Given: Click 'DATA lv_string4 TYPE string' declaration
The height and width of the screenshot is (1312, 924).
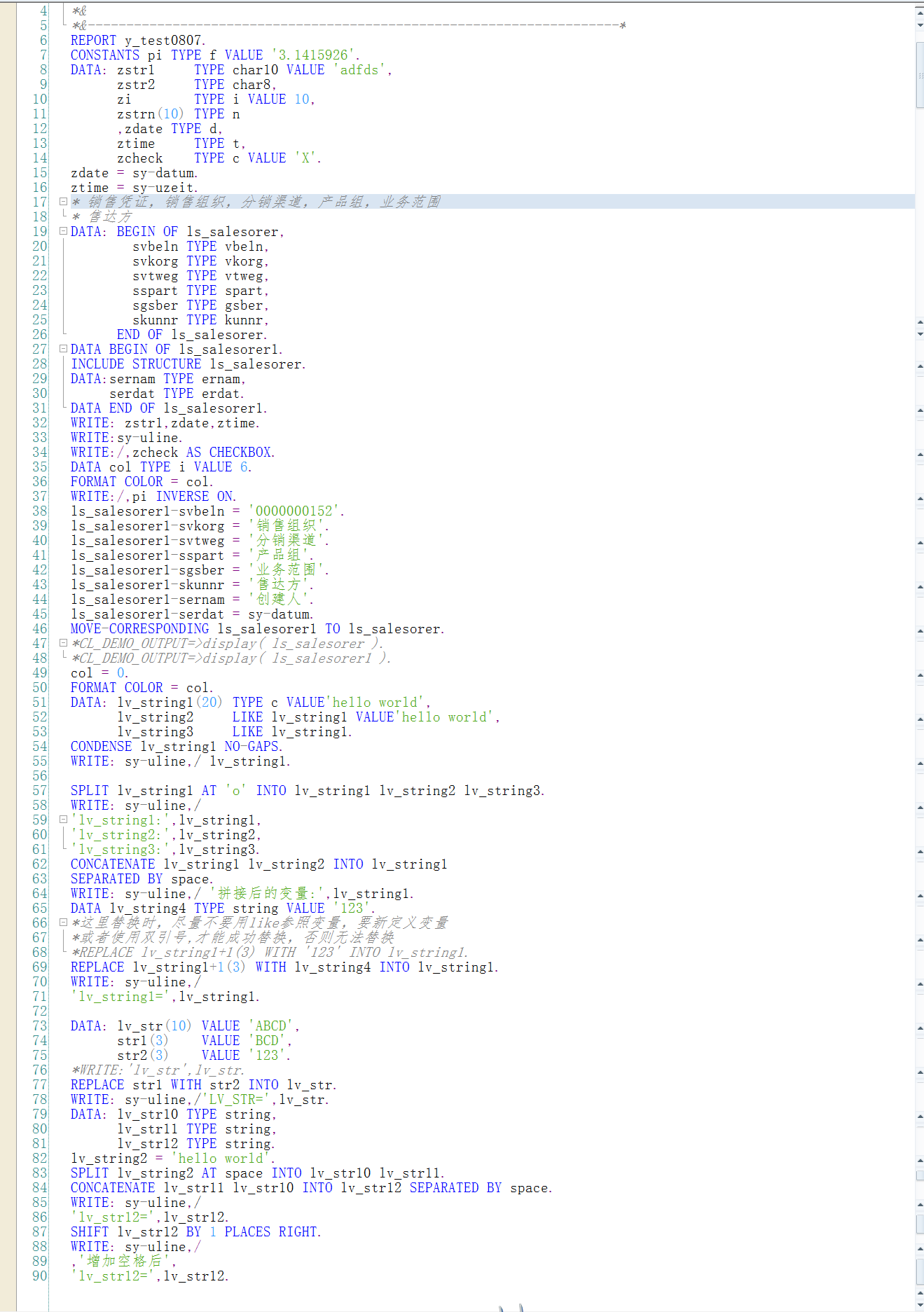Looking at the screenshot, I should point(223,909).
